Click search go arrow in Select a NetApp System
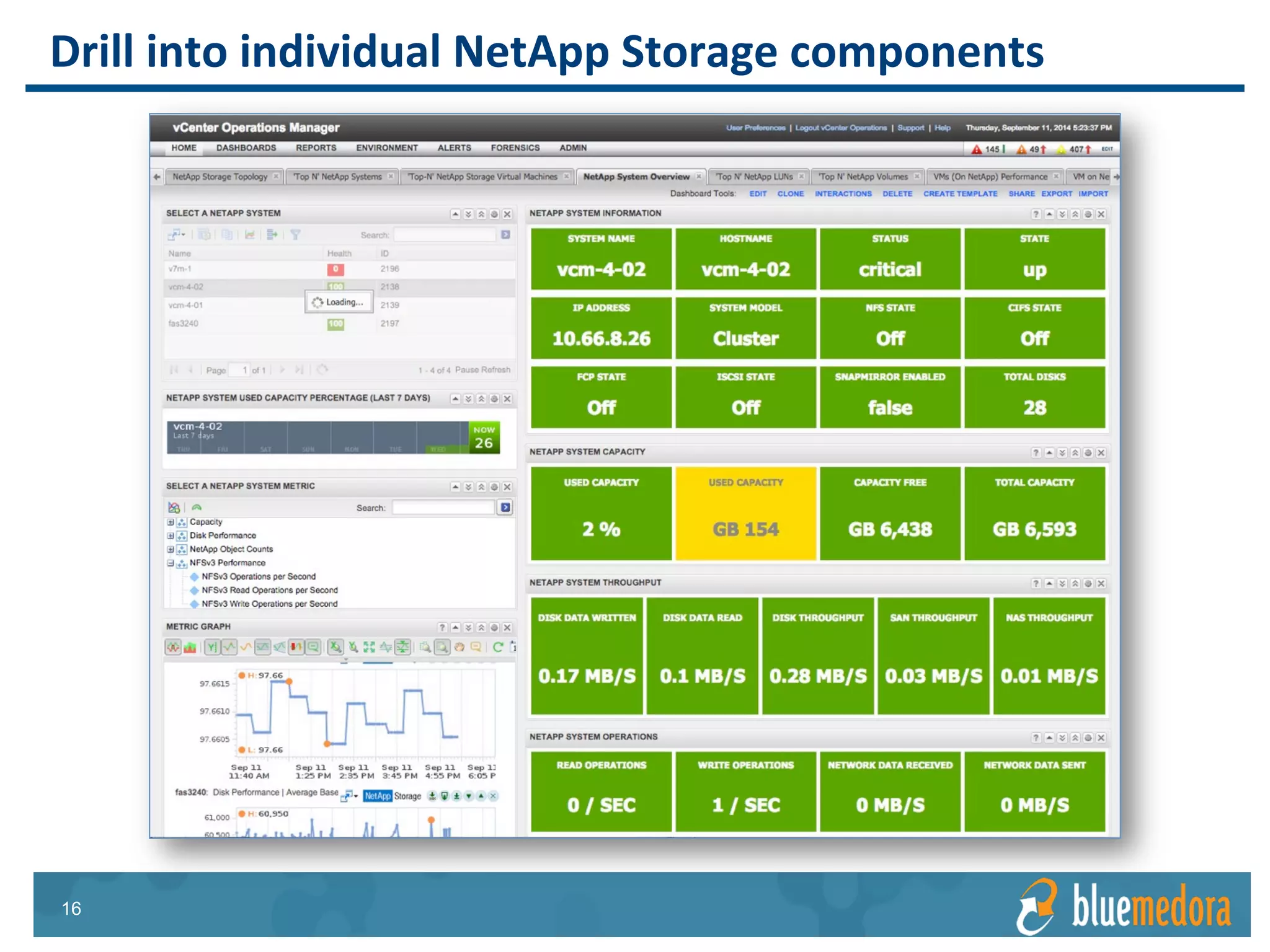The image size is (1270, 952). [505, 235]
